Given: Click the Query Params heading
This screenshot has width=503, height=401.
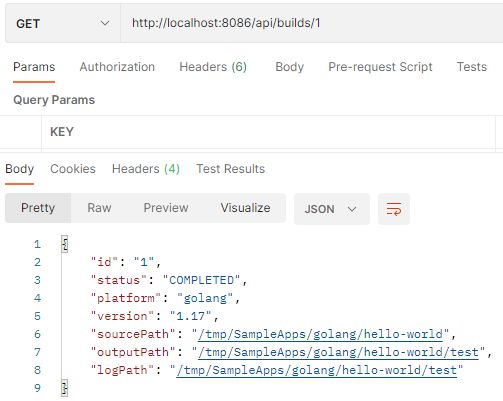Looking at the screenshot, I should [x=54, y=100].
